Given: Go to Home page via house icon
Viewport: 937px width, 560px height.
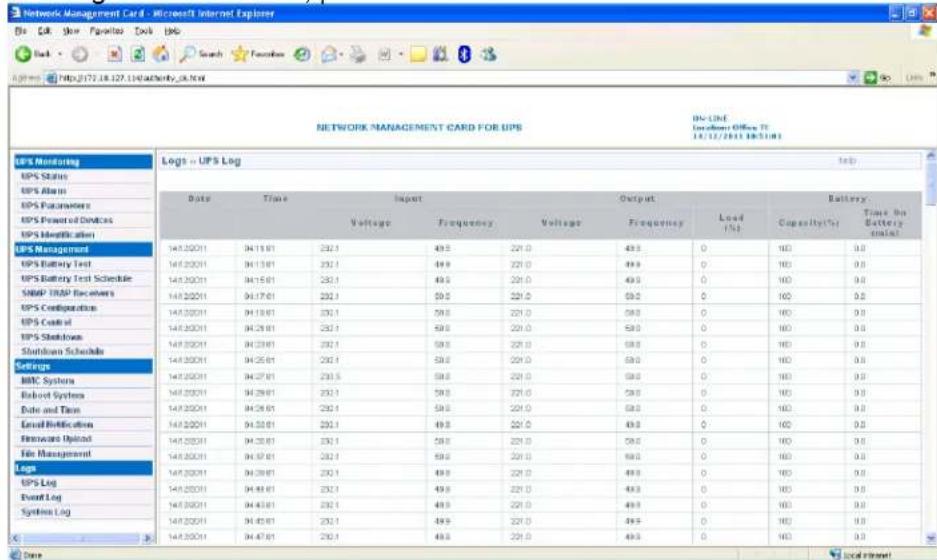Looking at the screenshot, I should [161, 54].
